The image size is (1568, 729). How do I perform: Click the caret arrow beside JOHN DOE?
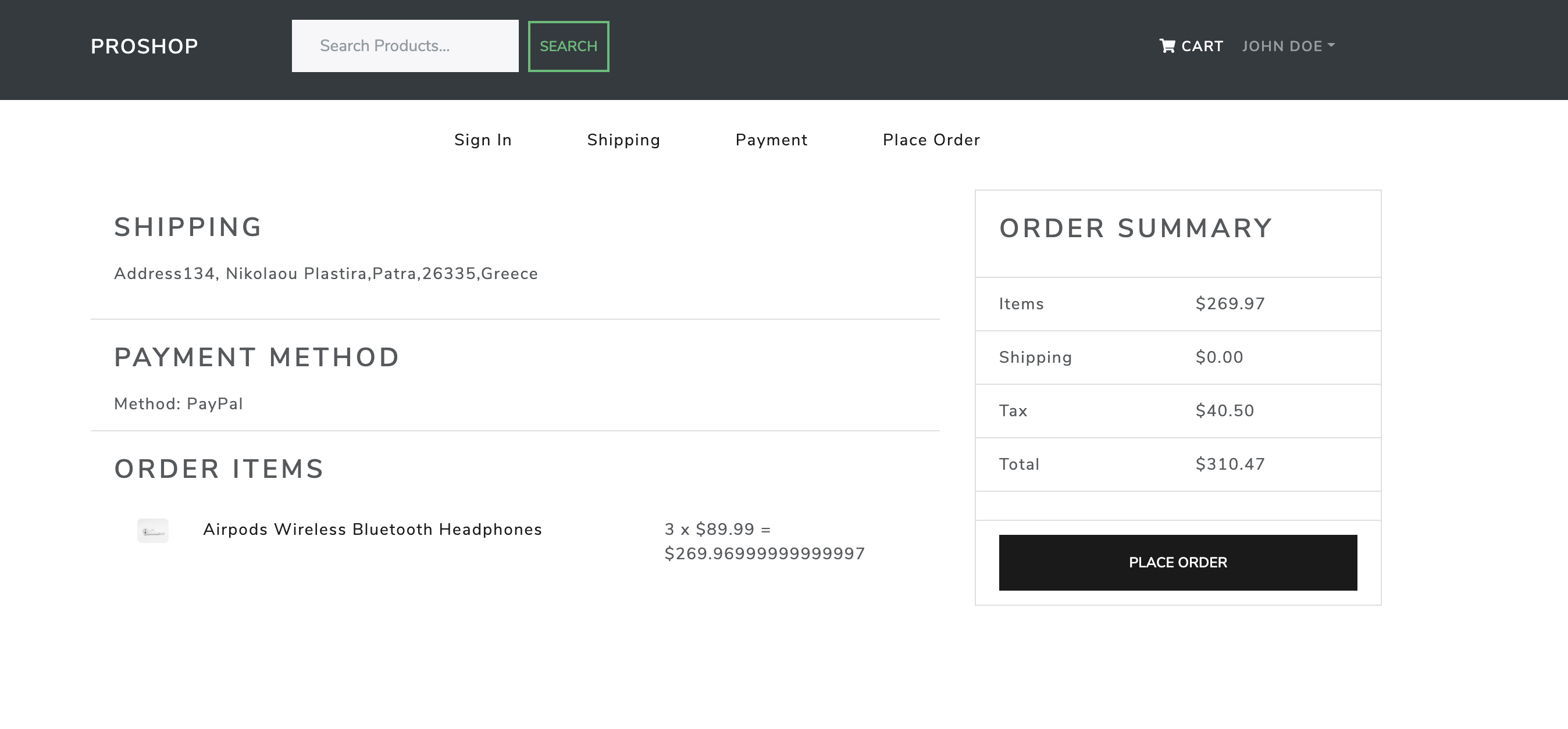click(1331, 45)
